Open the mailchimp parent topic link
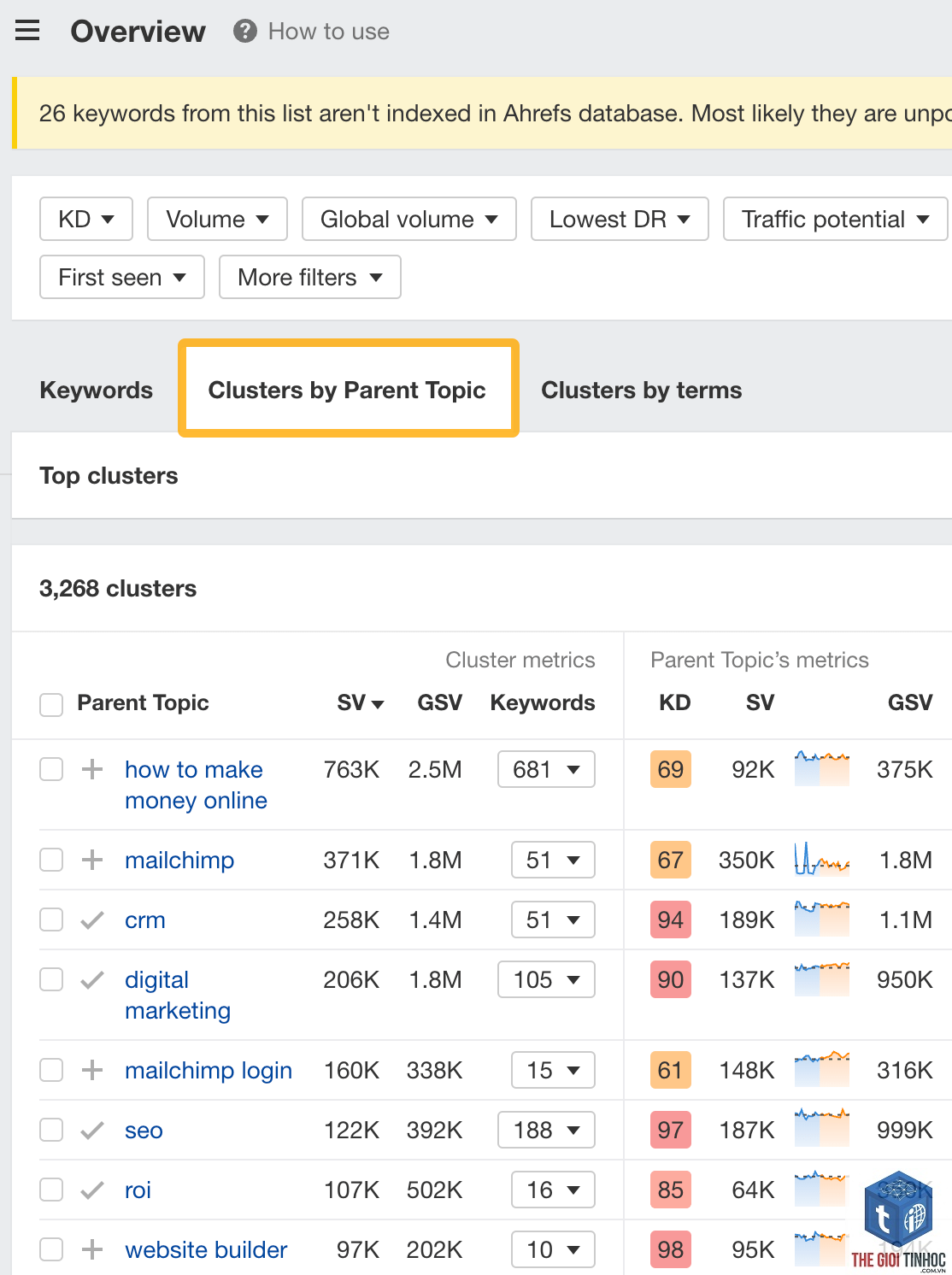 tap(179, 860)
